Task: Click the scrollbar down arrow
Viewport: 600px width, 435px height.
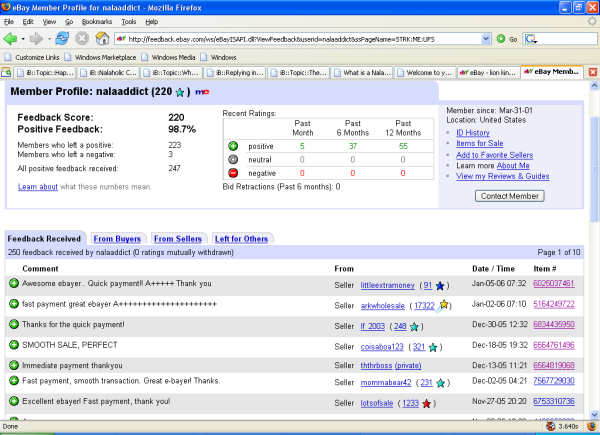Action: (x=594, y=414)
